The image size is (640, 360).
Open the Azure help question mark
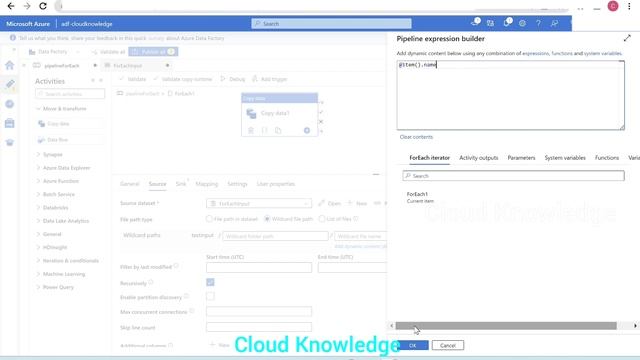coord(538,23)
